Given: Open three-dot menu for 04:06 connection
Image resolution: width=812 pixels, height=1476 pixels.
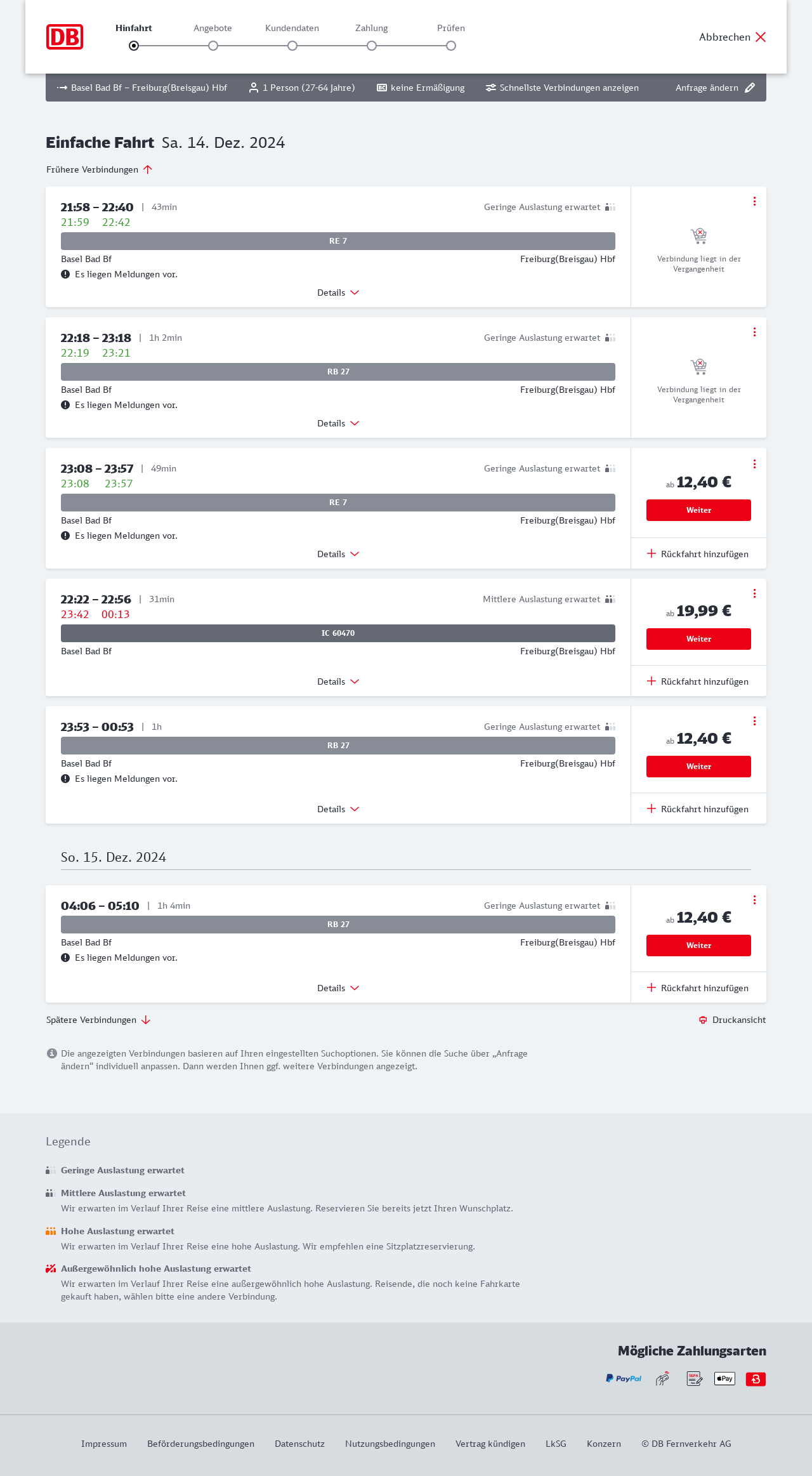Looking at the screenshot, I should click(754, 900).
